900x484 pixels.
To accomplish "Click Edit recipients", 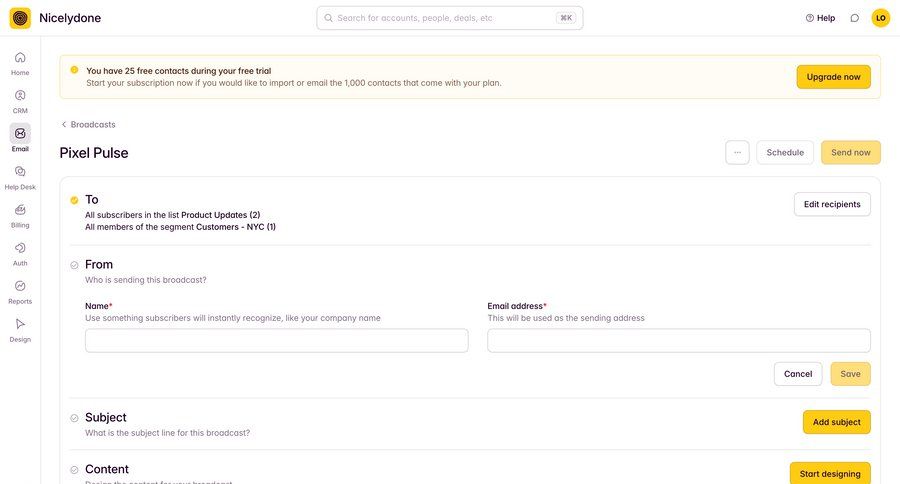I will 832,204.
